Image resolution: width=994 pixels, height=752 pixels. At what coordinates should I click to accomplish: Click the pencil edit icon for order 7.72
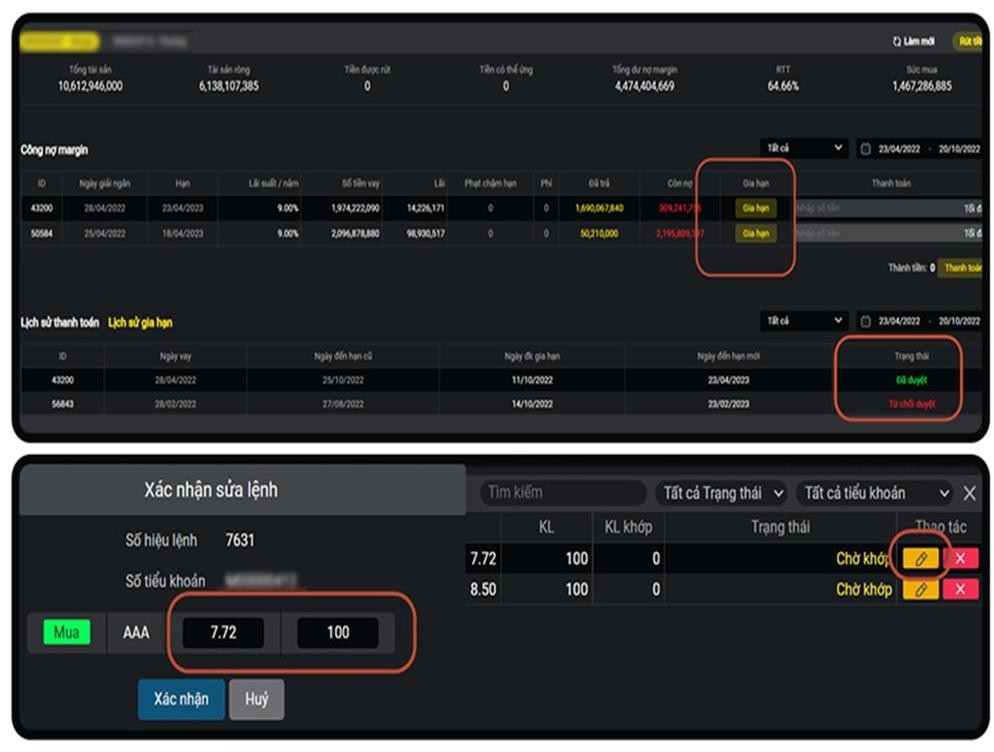coord(921,559)
